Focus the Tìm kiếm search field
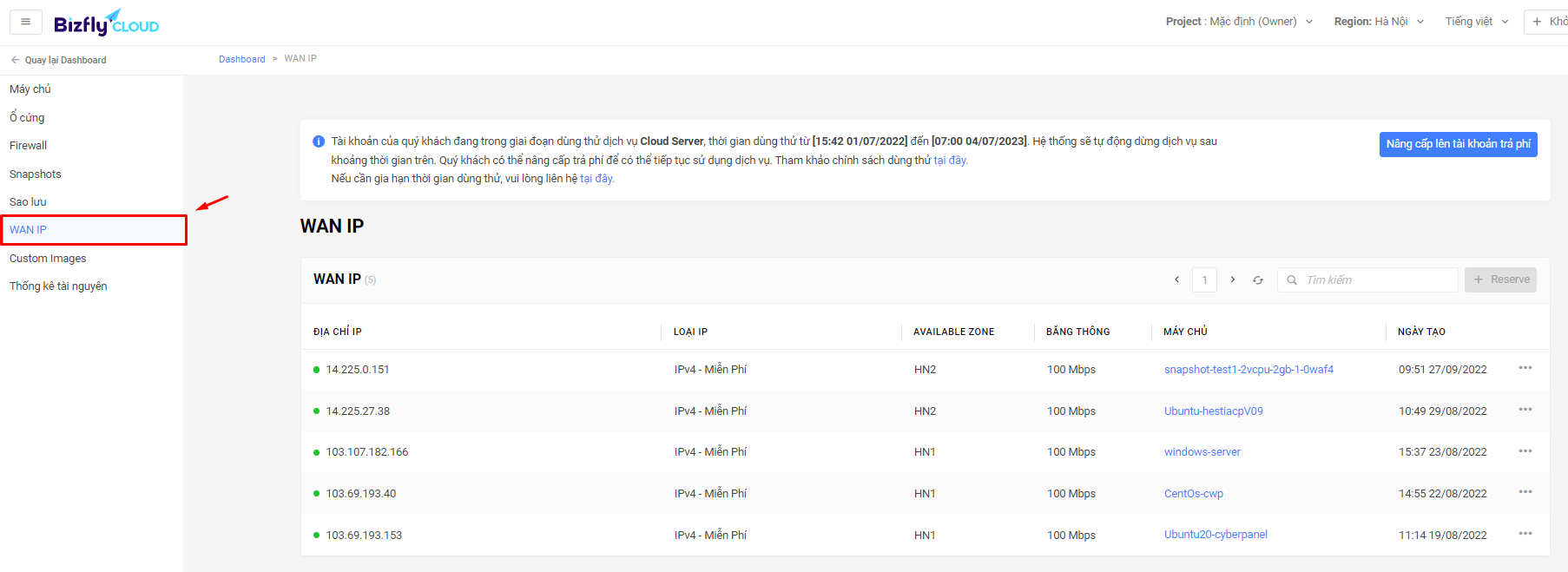This screenshot has width=1568, height=572. click(x=1367, y=279)
